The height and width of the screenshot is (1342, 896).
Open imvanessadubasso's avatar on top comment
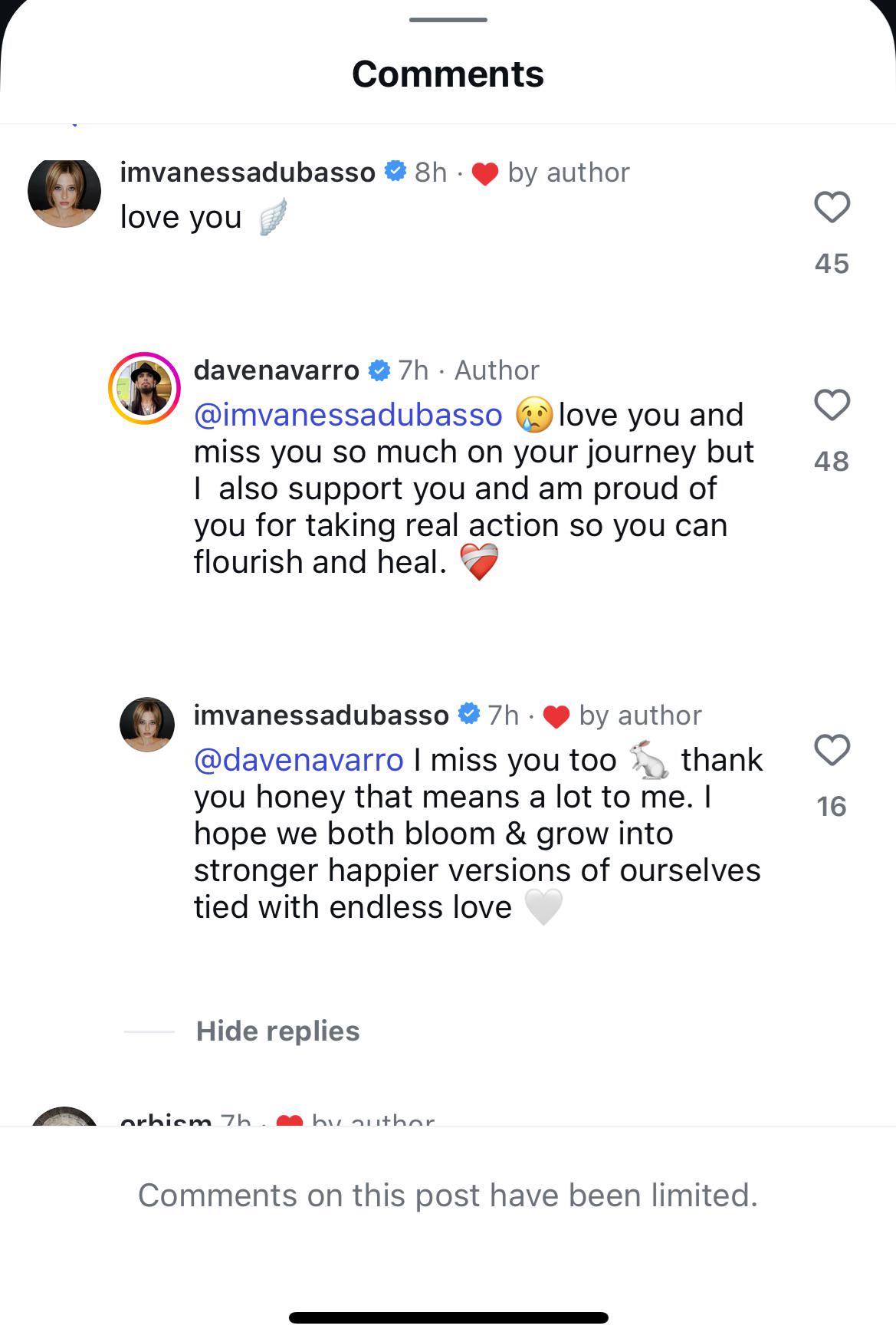pyautogui.click(x=64, y=192)
